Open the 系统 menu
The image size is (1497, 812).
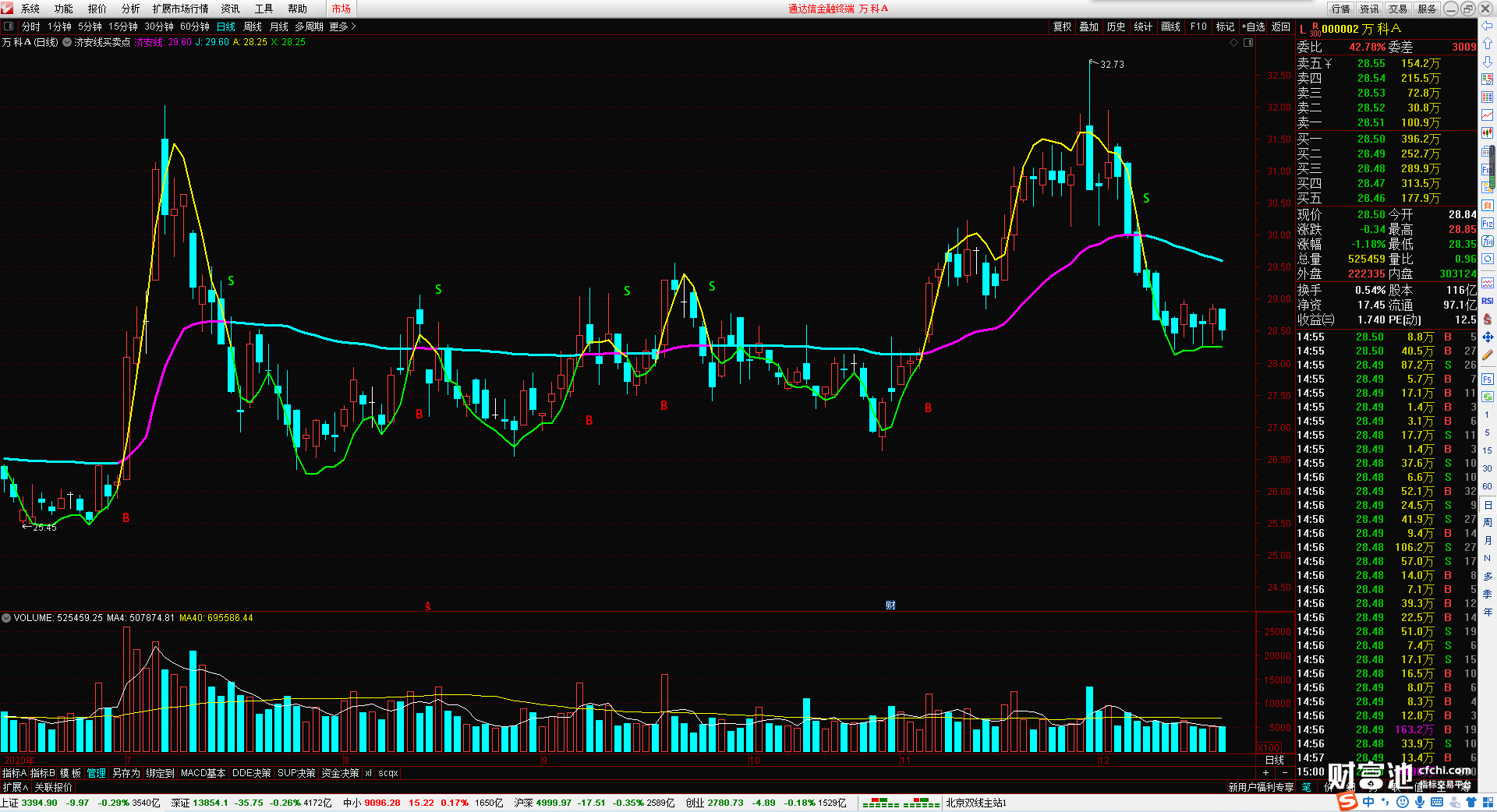tap(30, 9)
